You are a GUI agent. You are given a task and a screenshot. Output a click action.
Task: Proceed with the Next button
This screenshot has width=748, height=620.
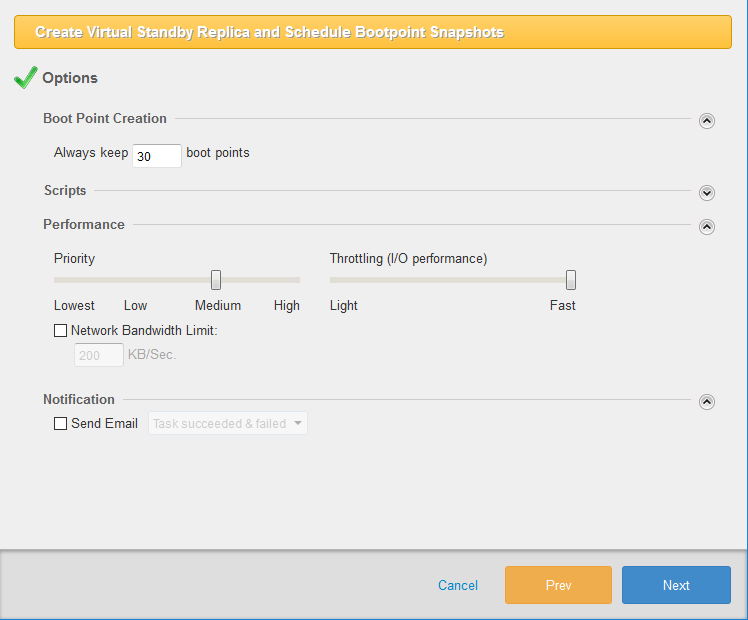[x=676, y=585]
